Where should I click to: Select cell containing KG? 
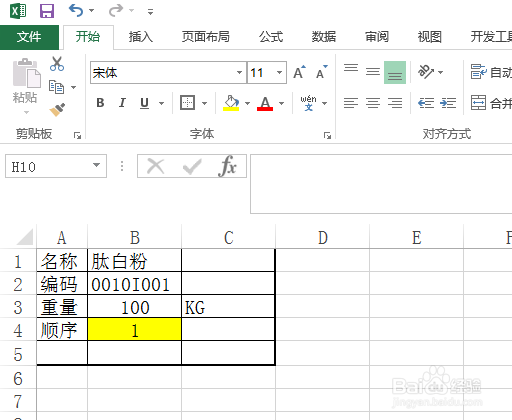[228, 307]
